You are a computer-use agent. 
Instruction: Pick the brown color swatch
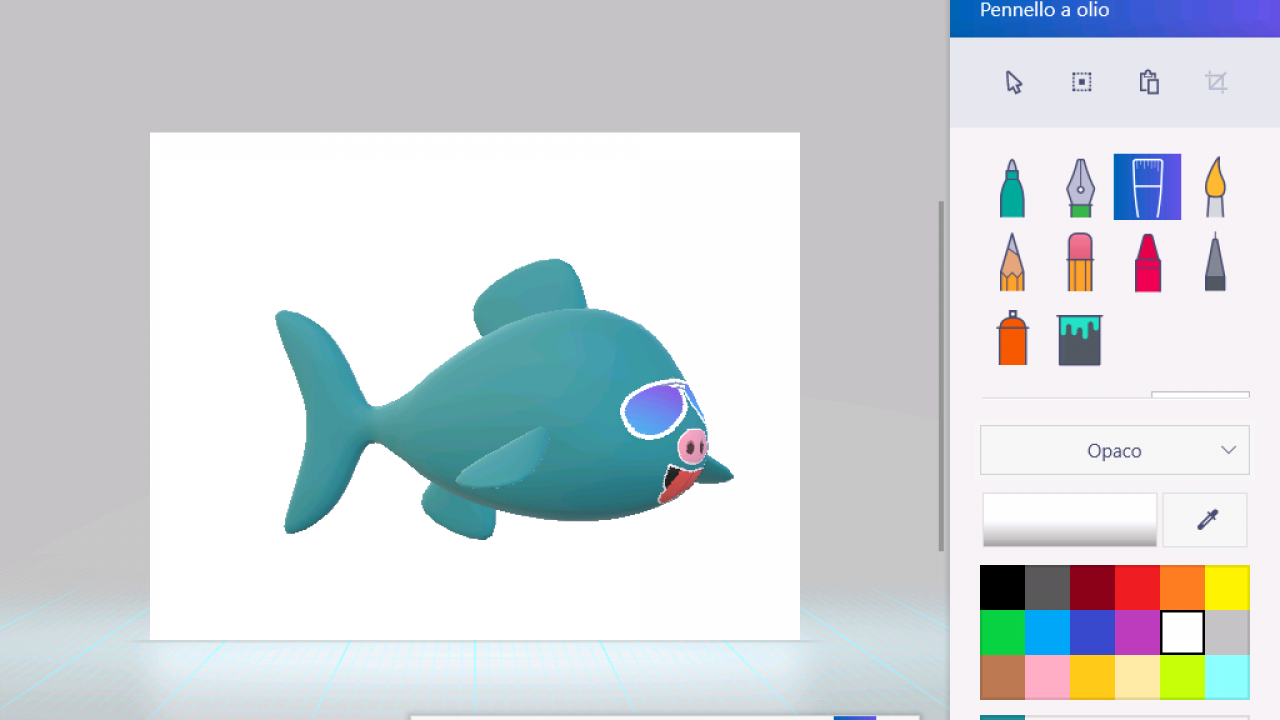(1002, 677)
